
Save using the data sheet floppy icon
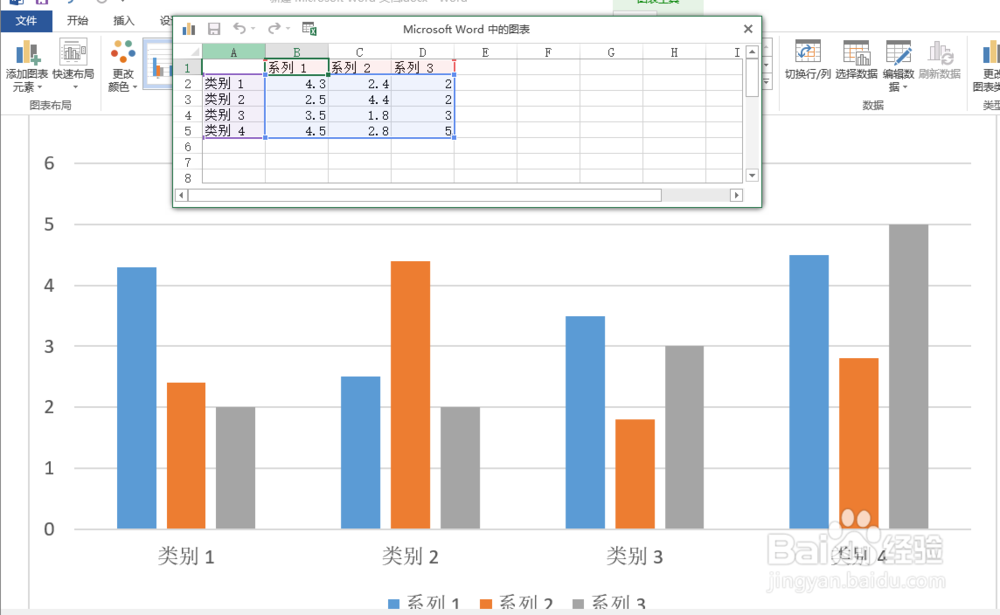pyautogui.click(x=214, y=29)
